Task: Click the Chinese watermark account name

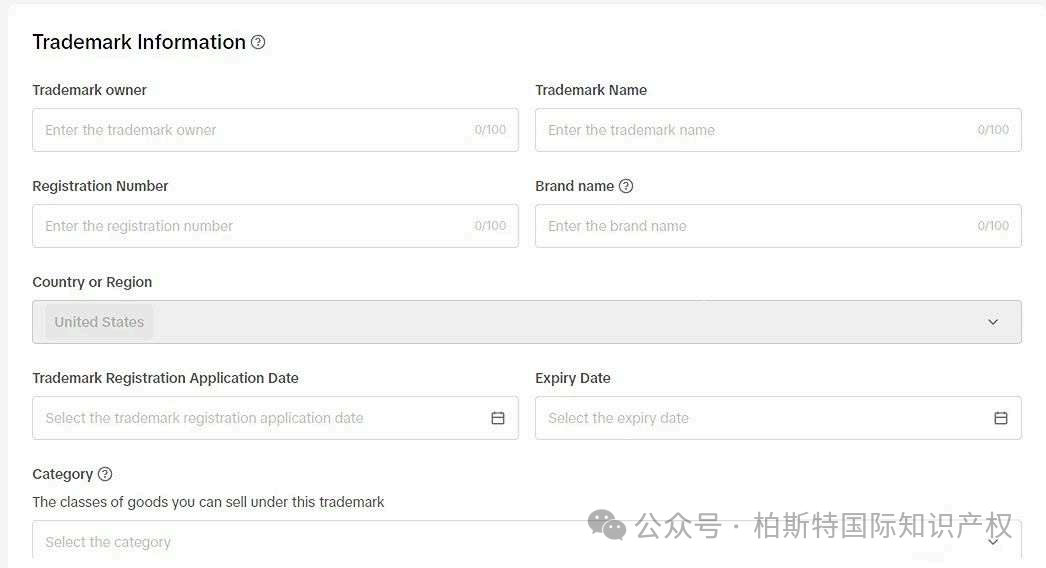Action: pyautogui.click(x=883, y=525)
